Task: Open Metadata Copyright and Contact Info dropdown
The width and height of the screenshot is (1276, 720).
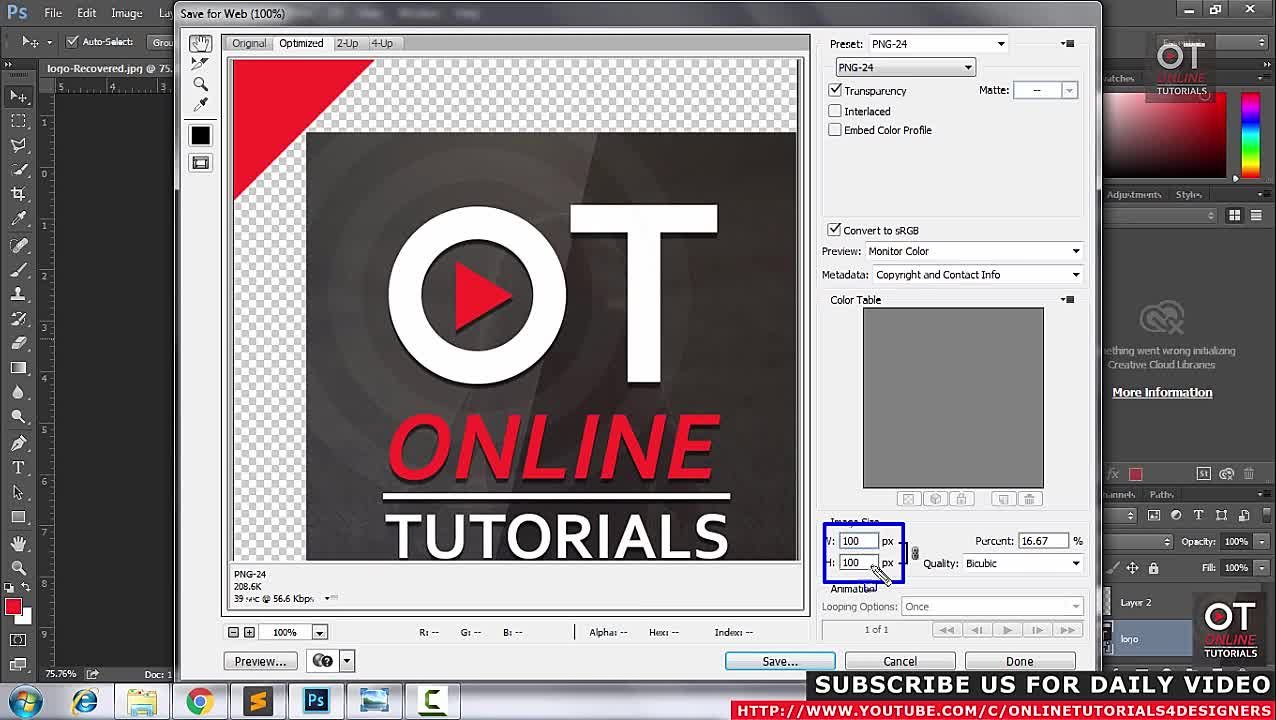Action: pyautogui.click(x=978, y=275)
